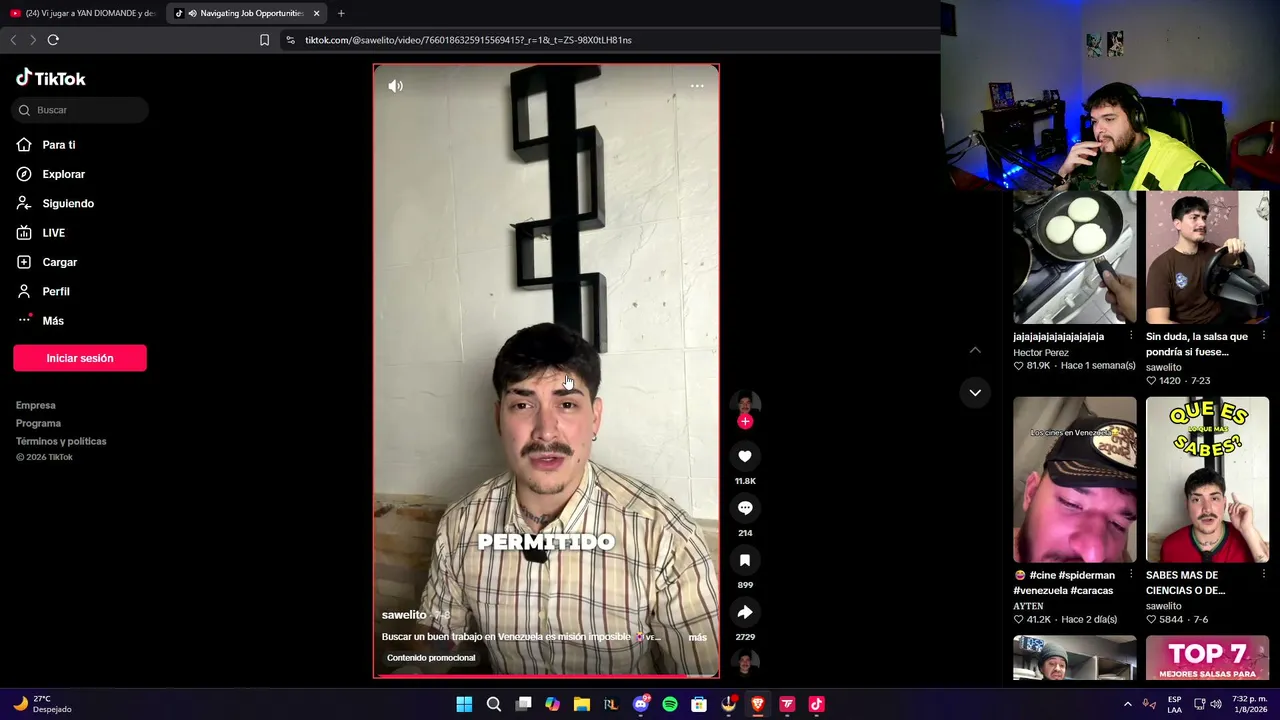1280x720 pixels.
Task: Open options for the jajajajaja video
Action: tap(1131, 336)
